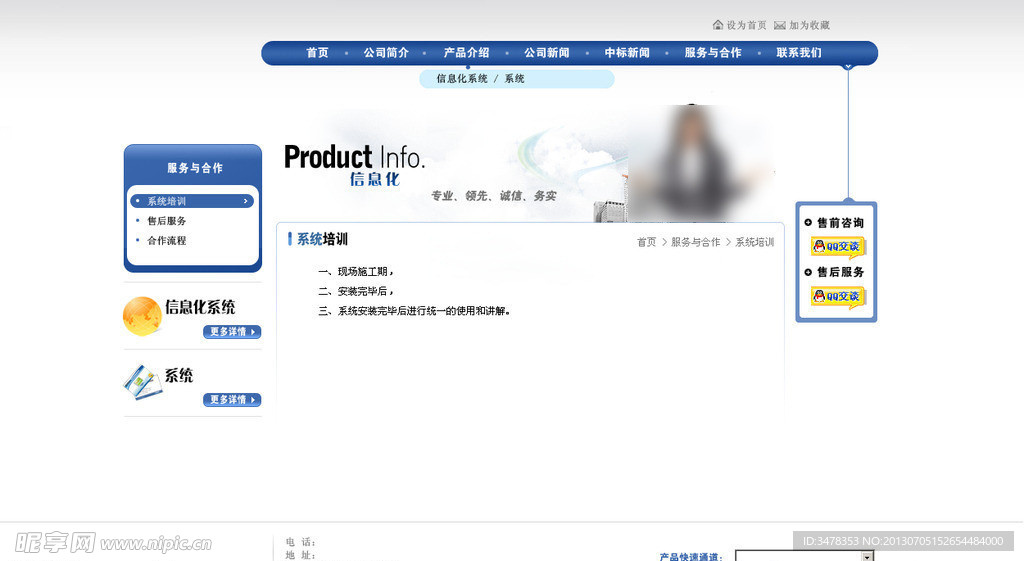
Task: Click the envelope icon beside 加为收藏
Action: click(x=780, y=25)
